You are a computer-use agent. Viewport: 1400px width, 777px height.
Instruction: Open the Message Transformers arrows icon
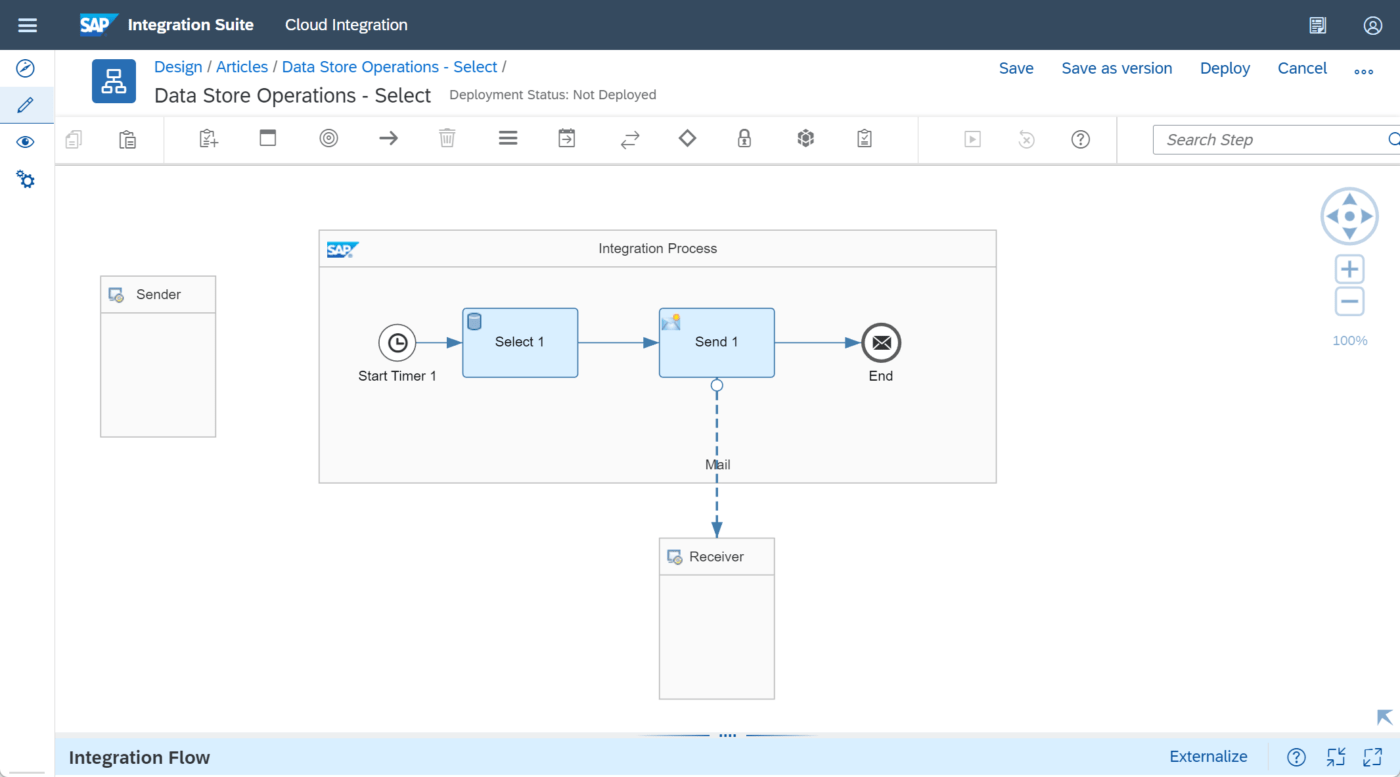[x=630, y=140]
